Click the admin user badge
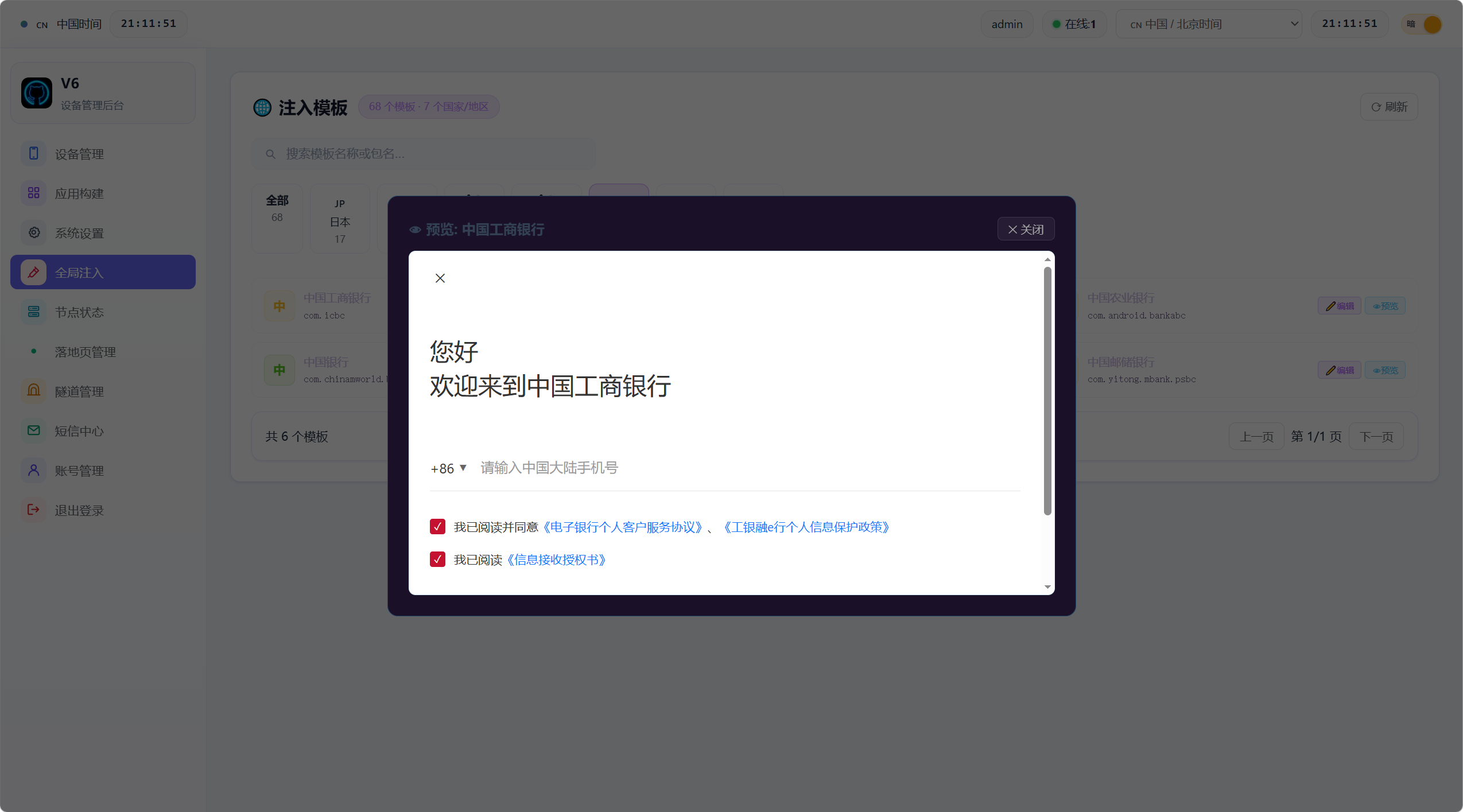The width and height of the screenshot is (1463, 812). point(1007,24)
